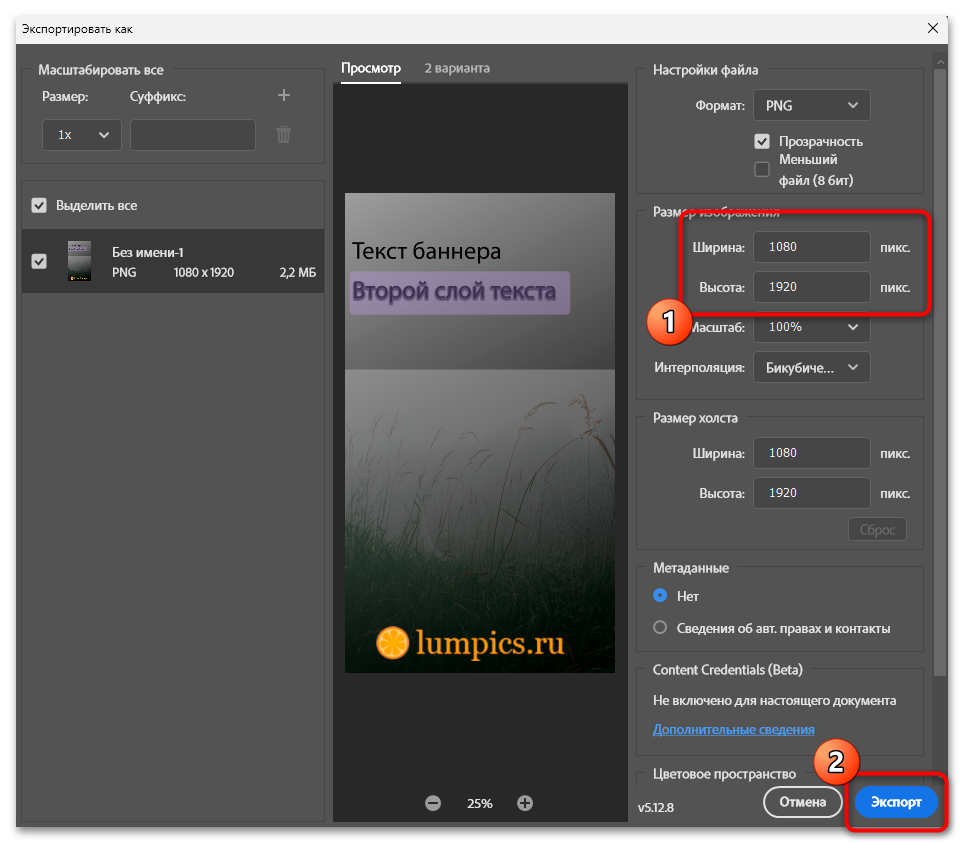Zoom in the preview with plus icon

pyautogui.click(x=525, y=803)
